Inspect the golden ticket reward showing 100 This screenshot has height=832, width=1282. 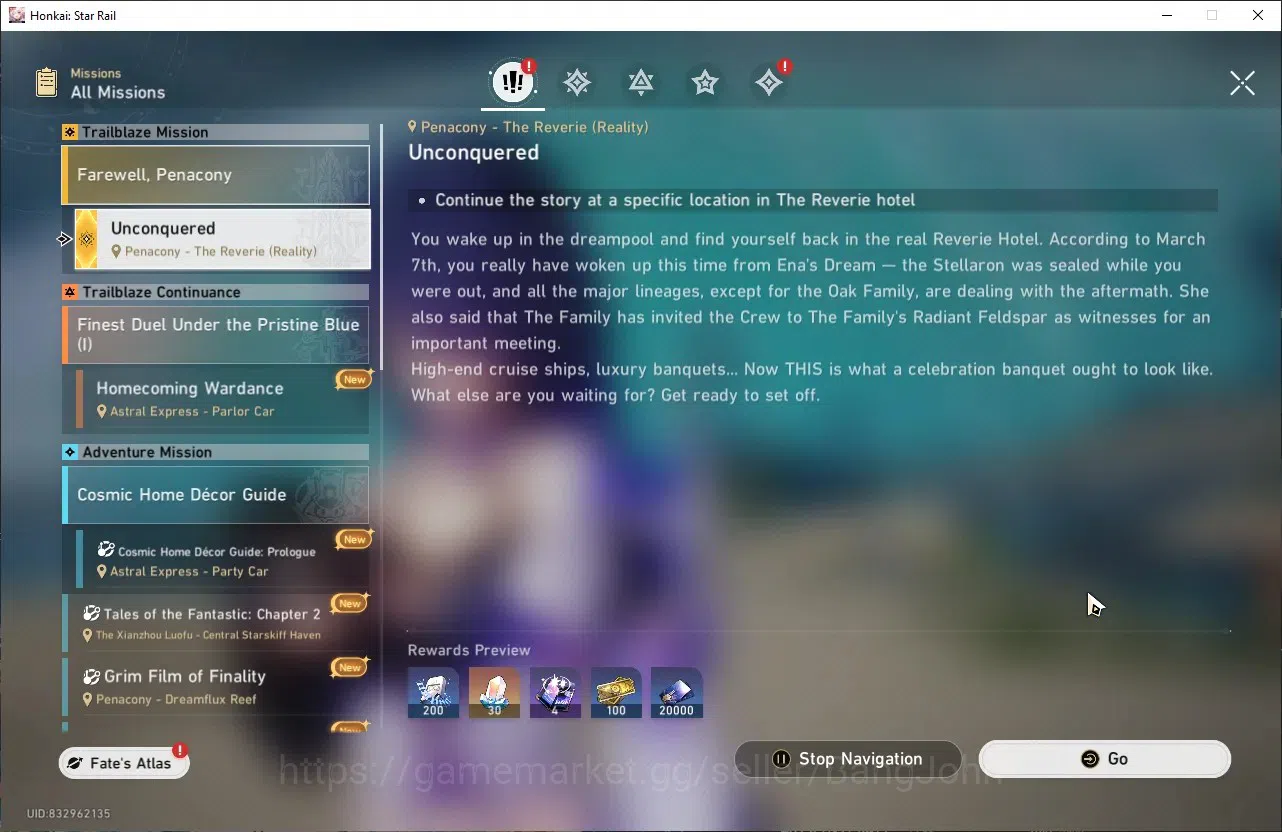pos(616,693)
